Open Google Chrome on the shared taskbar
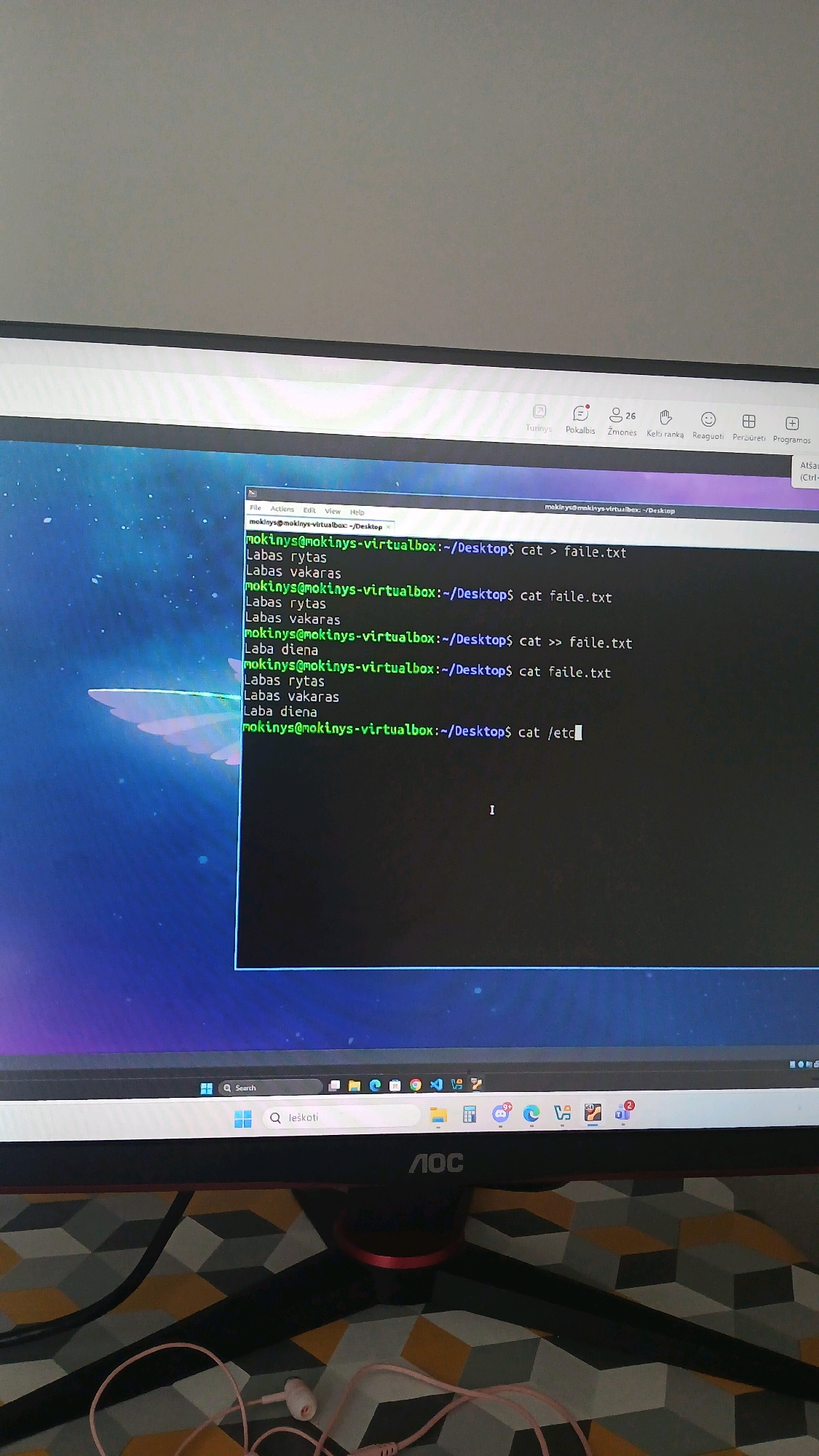This screenshot has width=819, height=1456. [x=416, y=1085]
